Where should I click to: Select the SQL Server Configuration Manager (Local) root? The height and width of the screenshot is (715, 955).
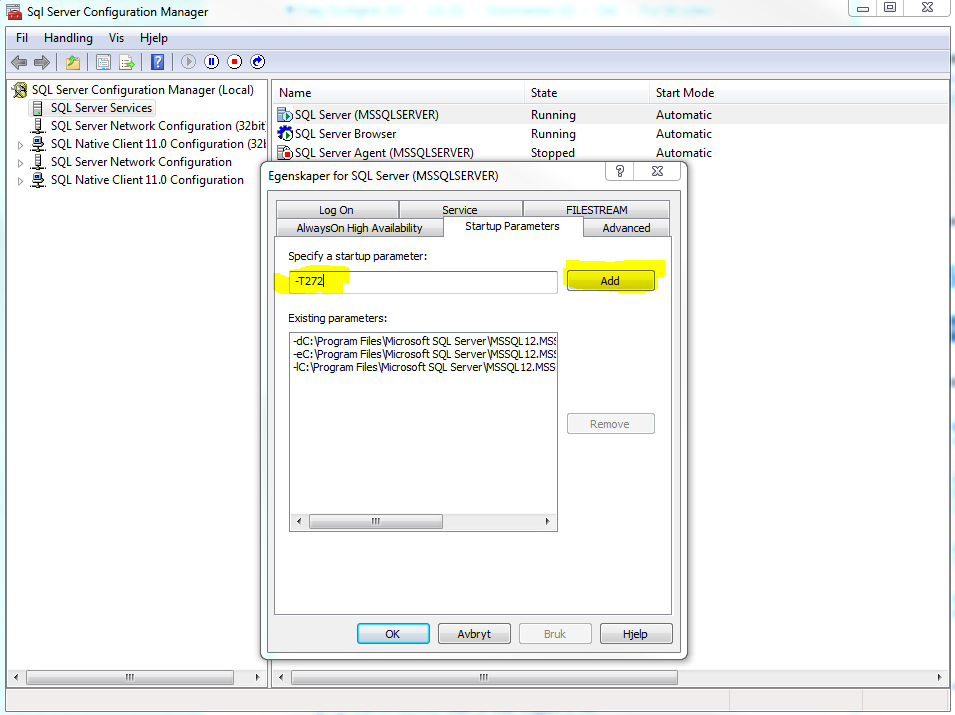pos(143,90)
